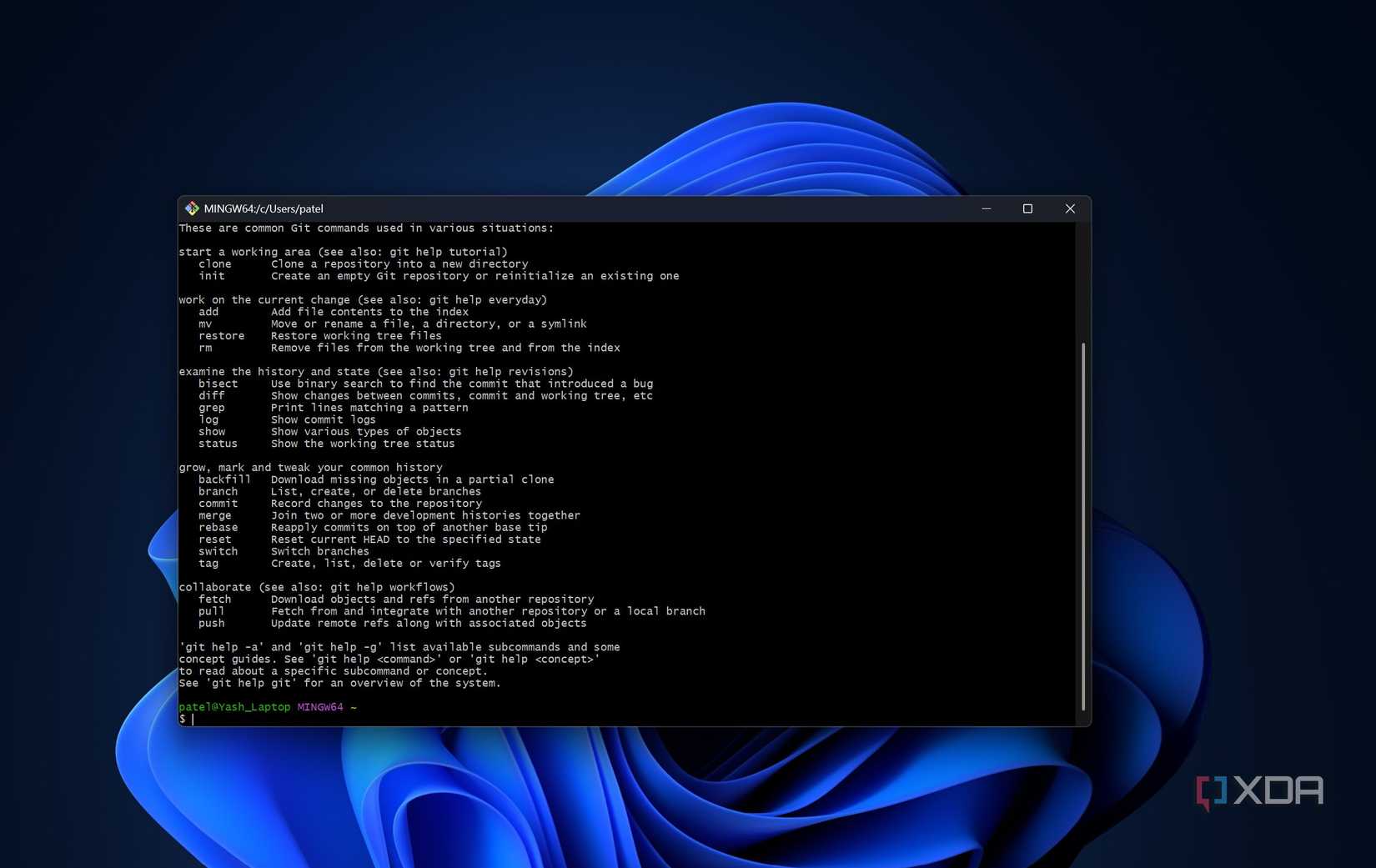This screenshot has height=868, width=1376.
Task: Click 'start a working area' heading line
Action: pos(343,252)
